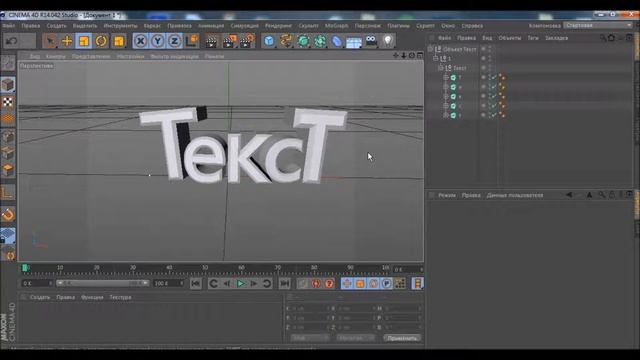Image resolution: width=640 pixels, height=360 pixels.
Task: Open the Текстура menu in material manager
Action: point(120,297)
